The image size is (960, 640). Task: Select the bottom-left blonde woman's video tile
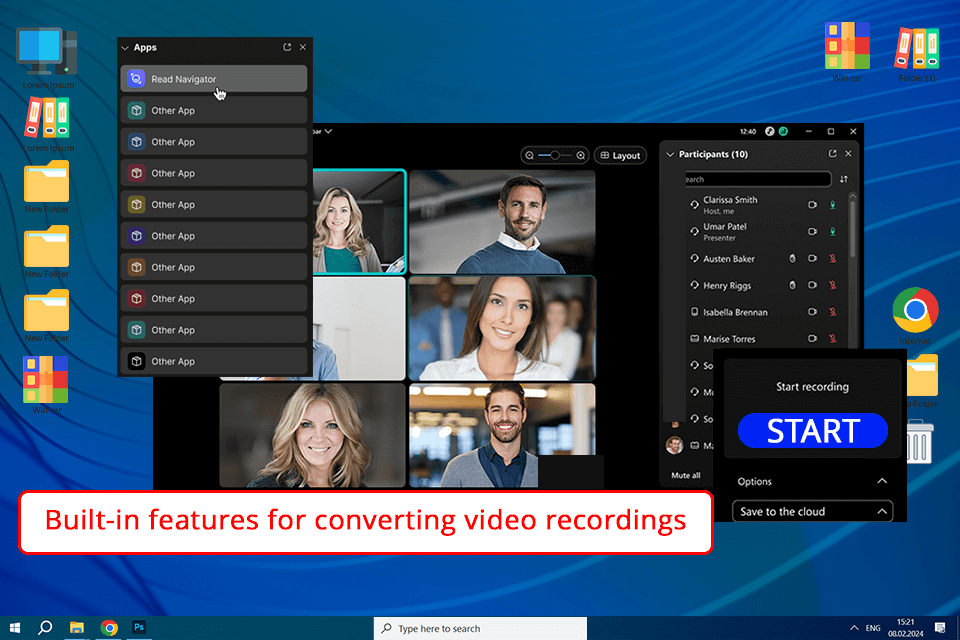[x=312, y=435]
